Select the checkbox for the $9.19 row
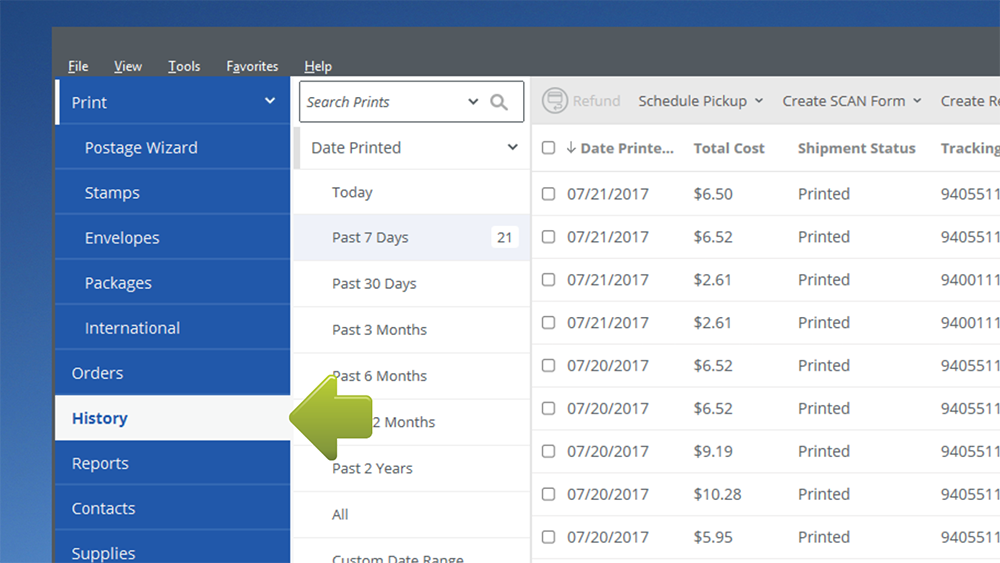Image resolution: width=1000 pixels, height=563 pixels. tap(548, 451)
